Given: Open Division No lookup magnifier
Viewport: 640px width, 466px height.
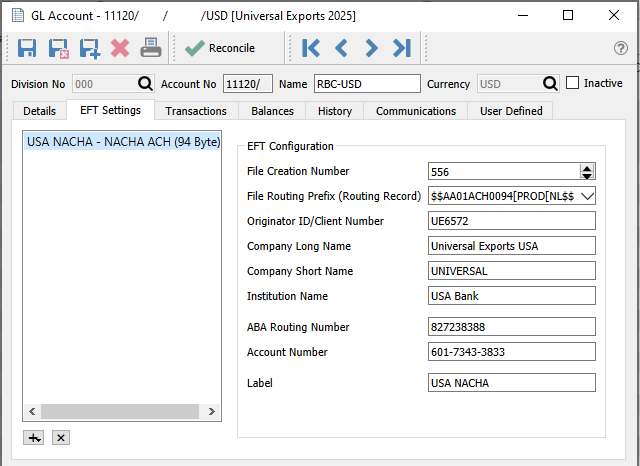Looking at the screenshot, I should point(145,84).
